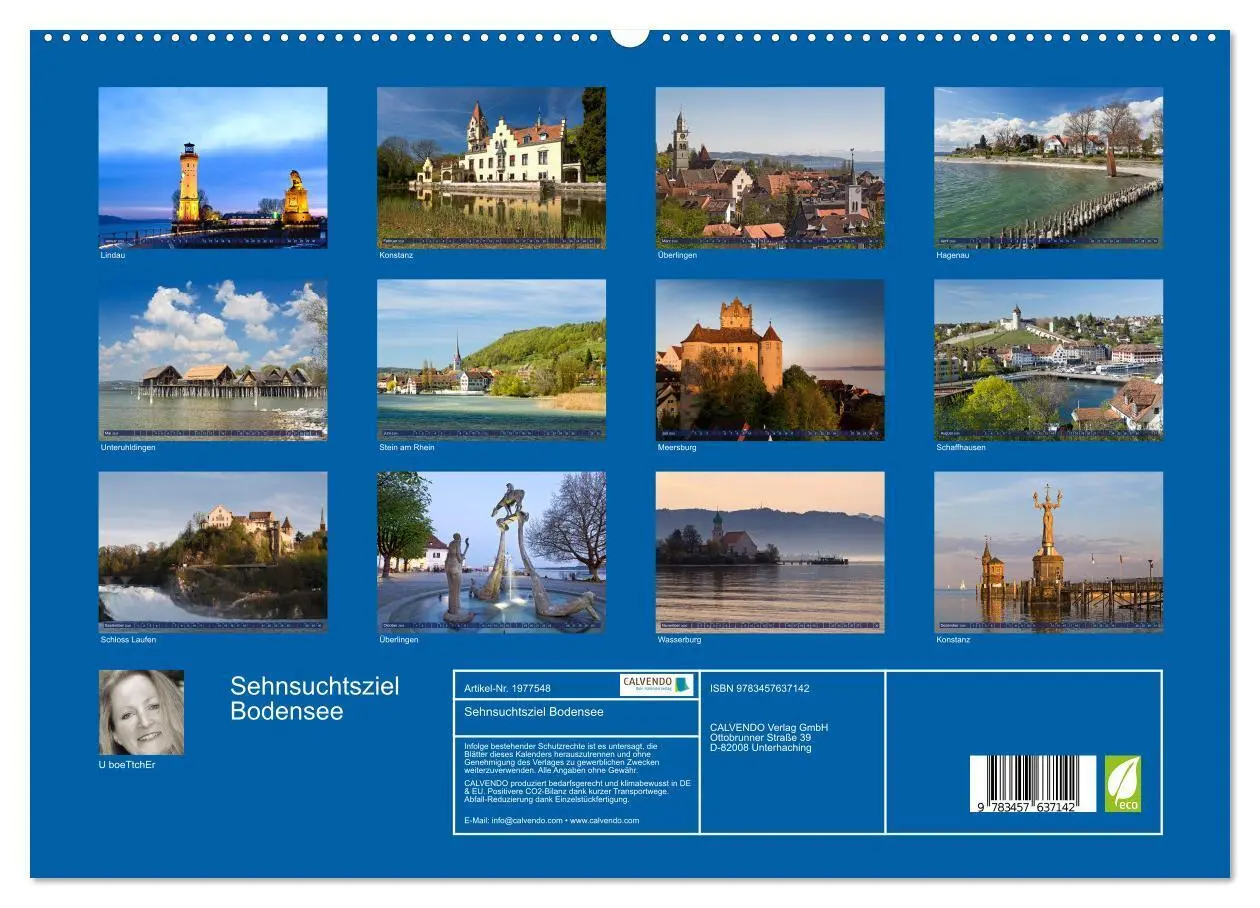Click the "Konstanz" caption under the villa photo
Screen dimensions: 1260x908
click(396, 255)
